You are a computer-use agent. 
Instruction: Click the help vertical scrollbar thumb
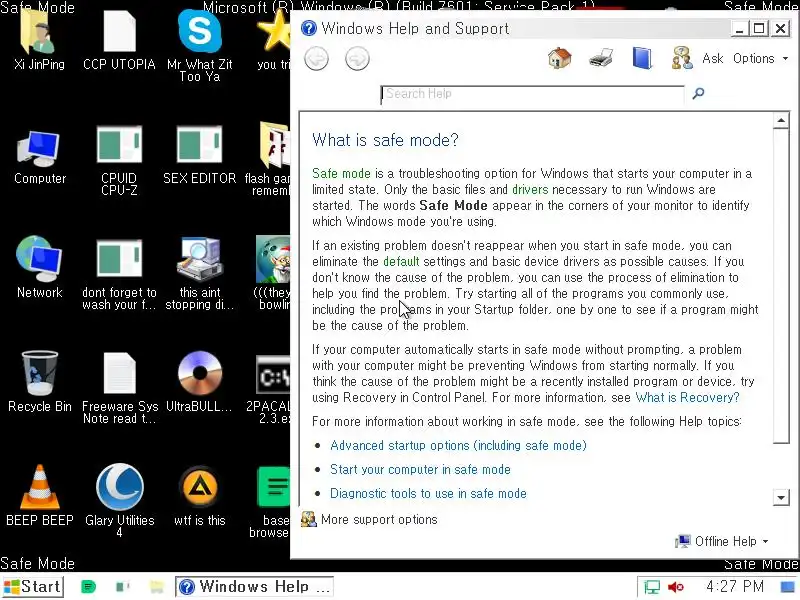point(781,286)
